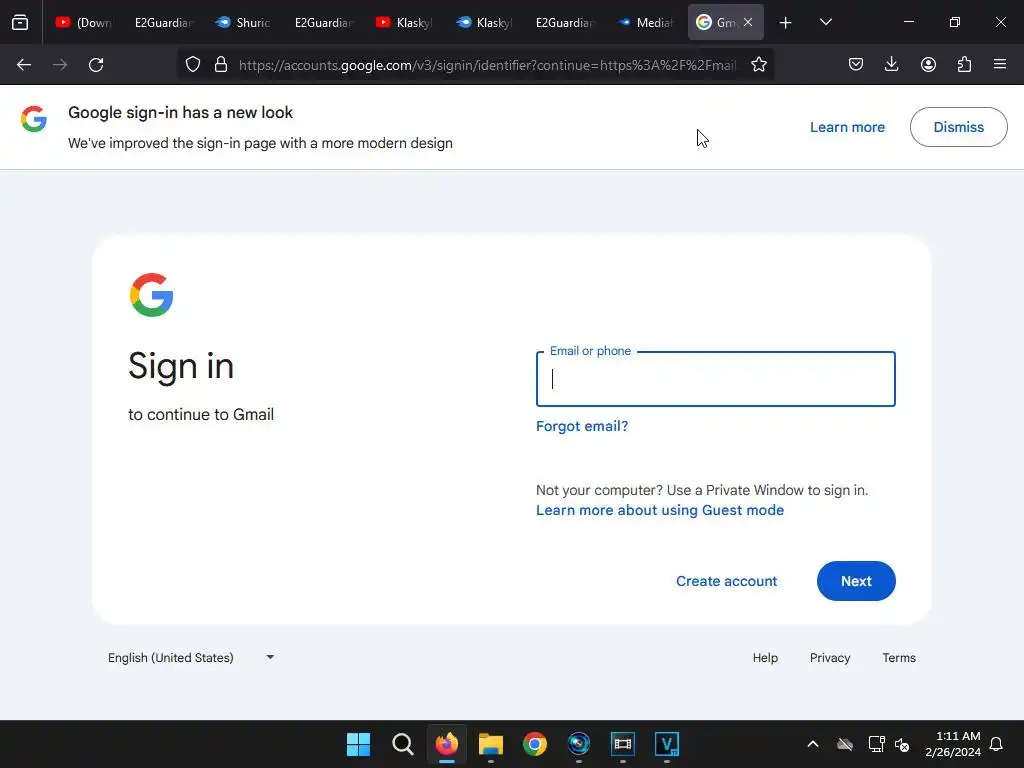The image size is (1024, 768).
Task: Open the Terms link
Action: [899, 658]
